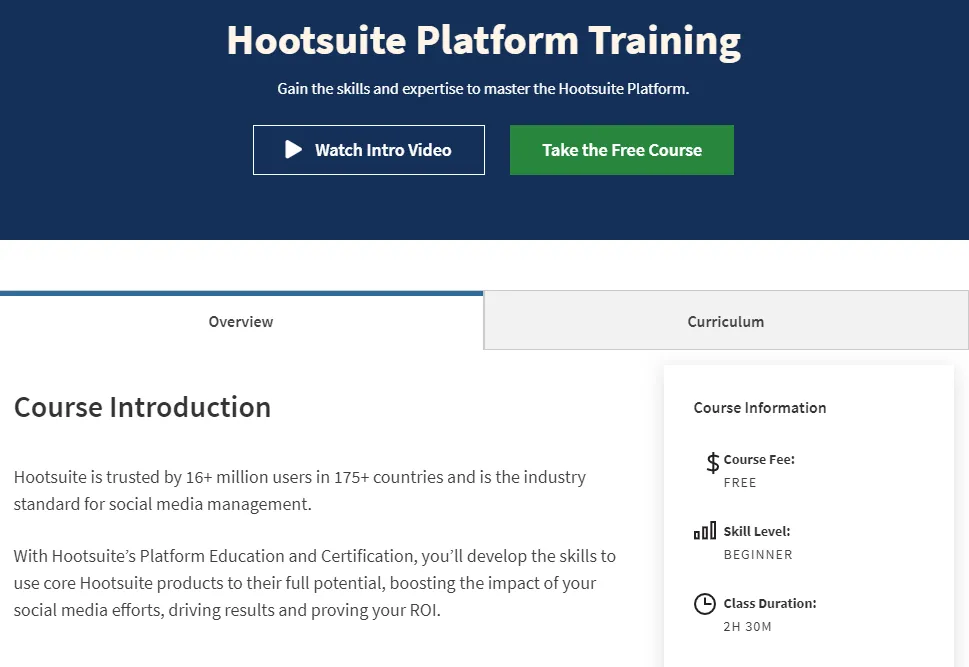969x667 pixels.
Task: Click the Skill Level label
Action: (756, 532)
